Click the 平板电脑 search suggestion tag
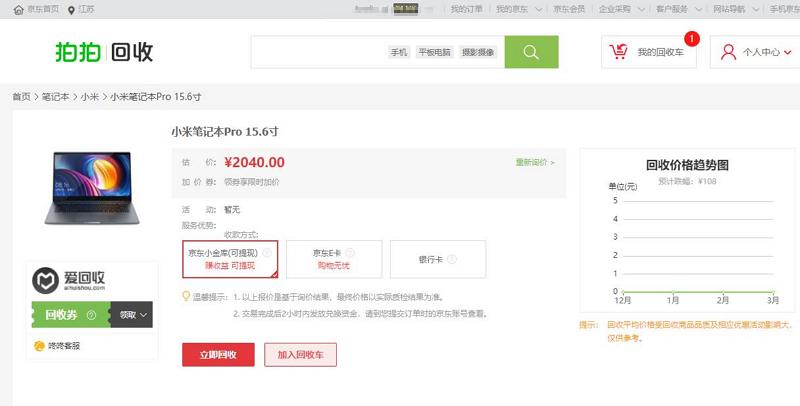This screenshot has width=800, height=406. tap(435, 52)
